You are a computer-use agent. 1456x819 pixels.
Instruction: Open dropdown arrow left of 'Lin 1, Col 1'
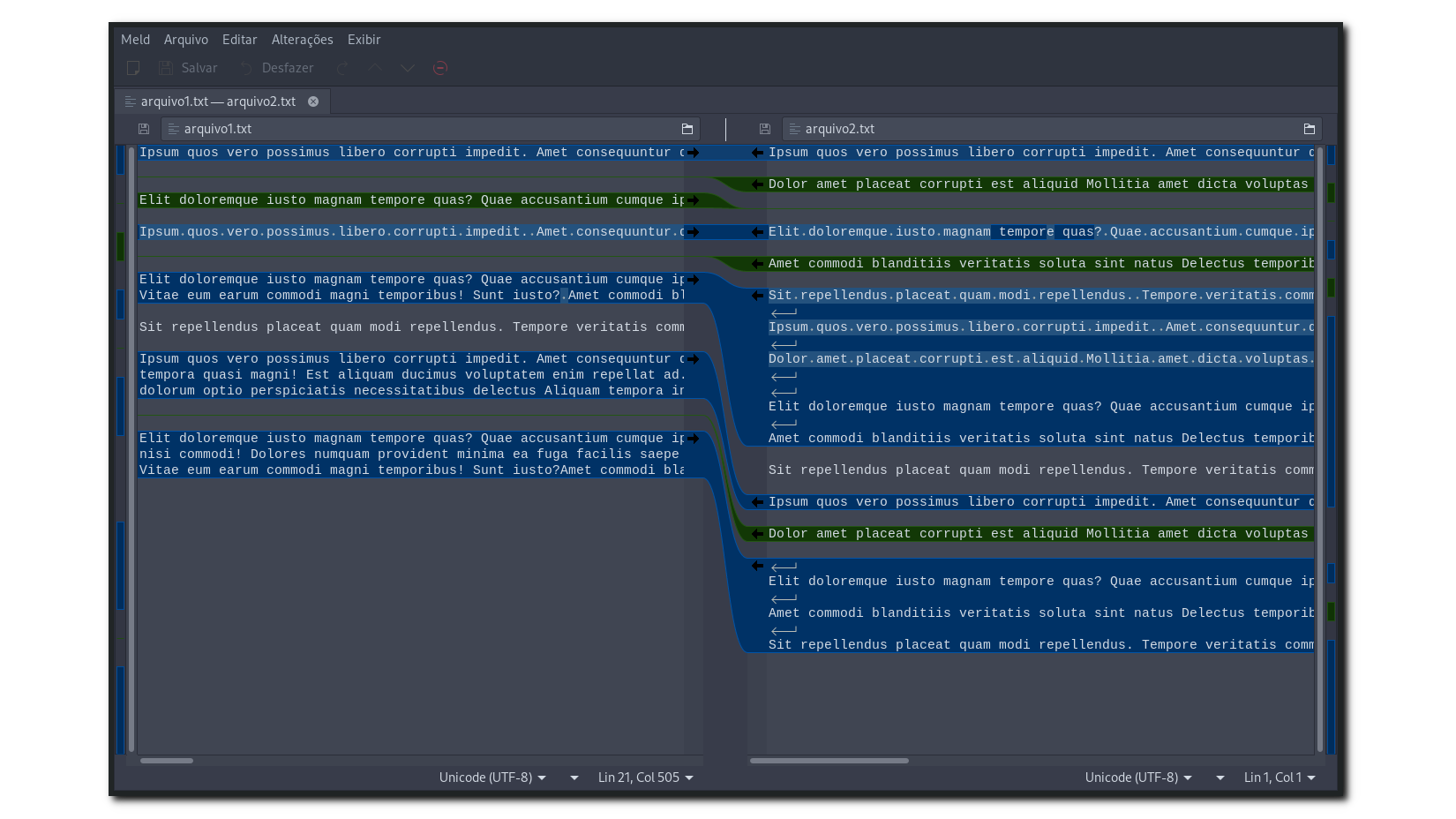(1220, 778)
